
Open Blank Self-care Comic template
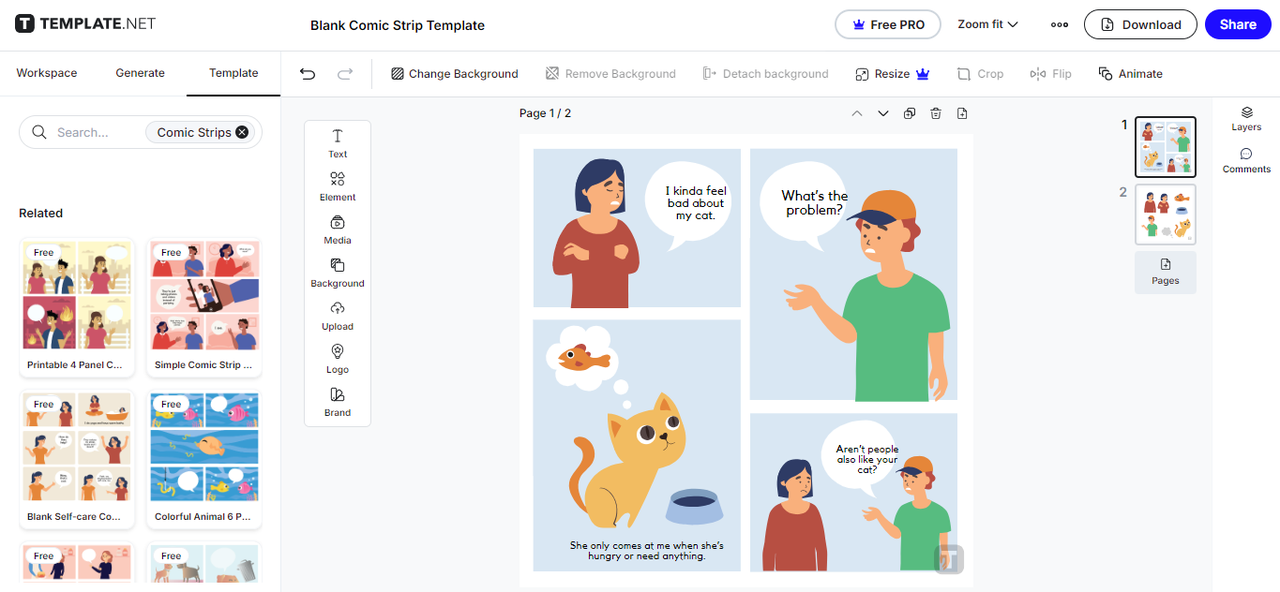tap(77, 460)
